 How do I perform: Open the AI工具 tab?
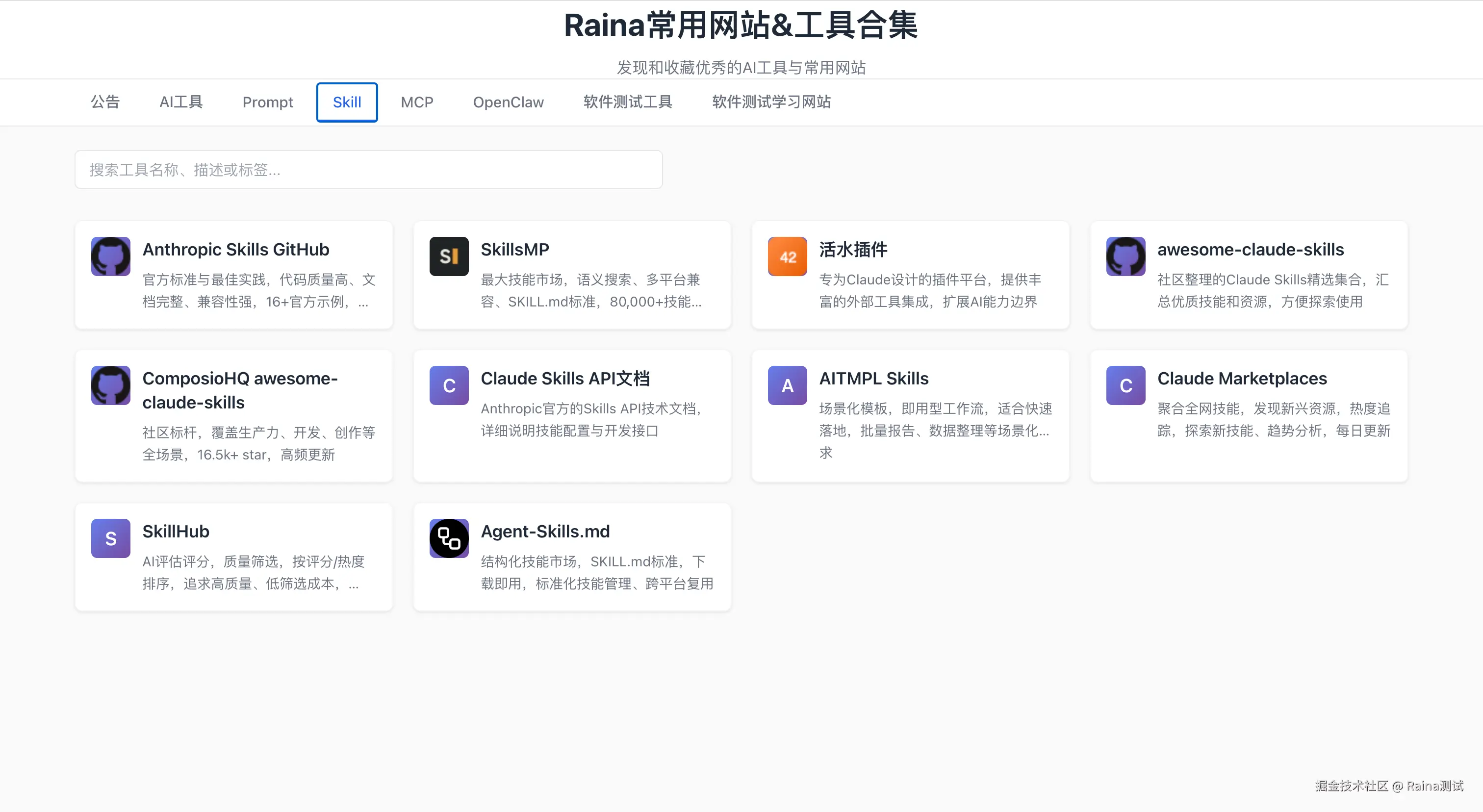click(x=181, y=102)
